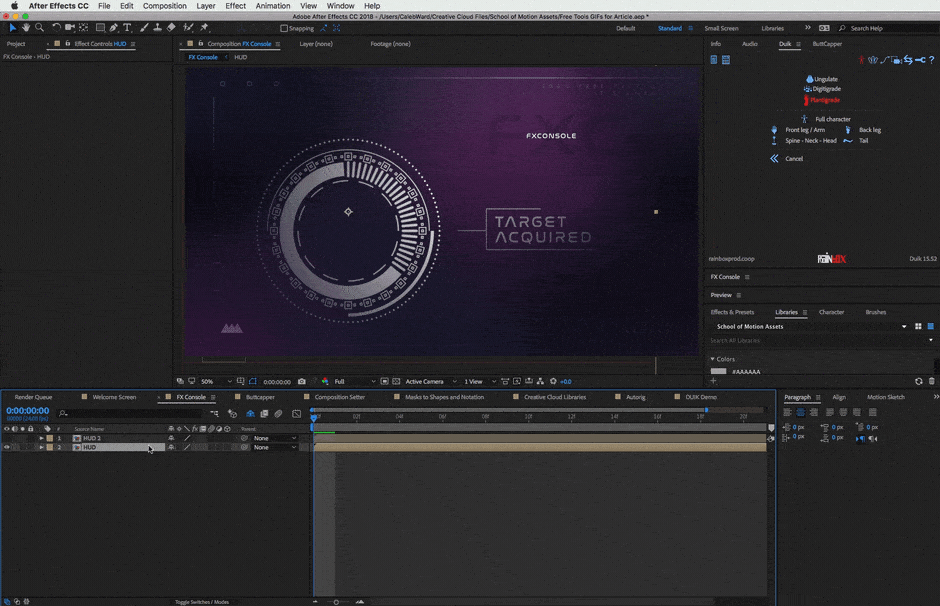Take a snapshot with camera icon
The height and width of the screenshot is (606, 940).
(302, 381)
